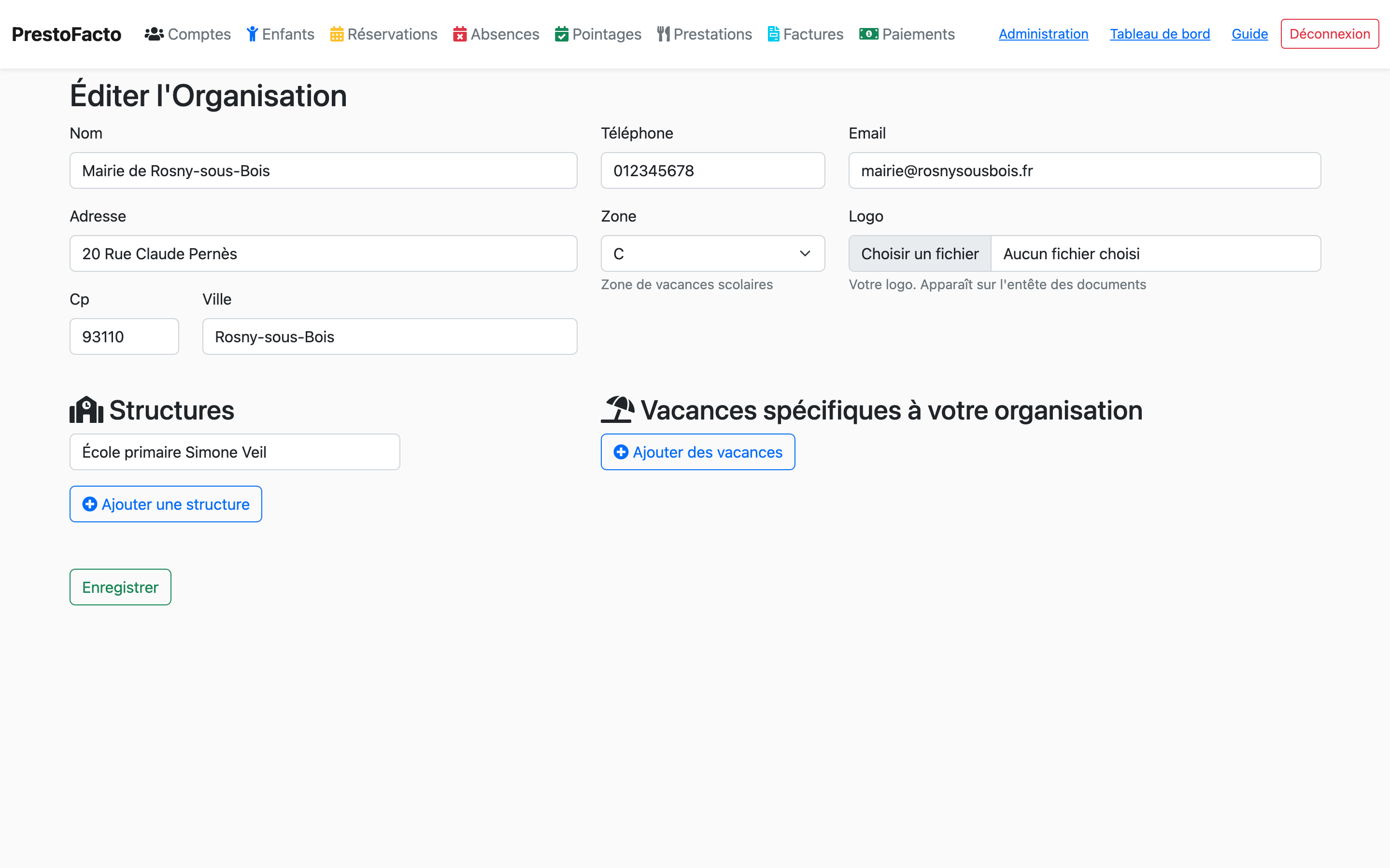
Task: Click the École primaire Simone Veil field
Action: [234, 452]
